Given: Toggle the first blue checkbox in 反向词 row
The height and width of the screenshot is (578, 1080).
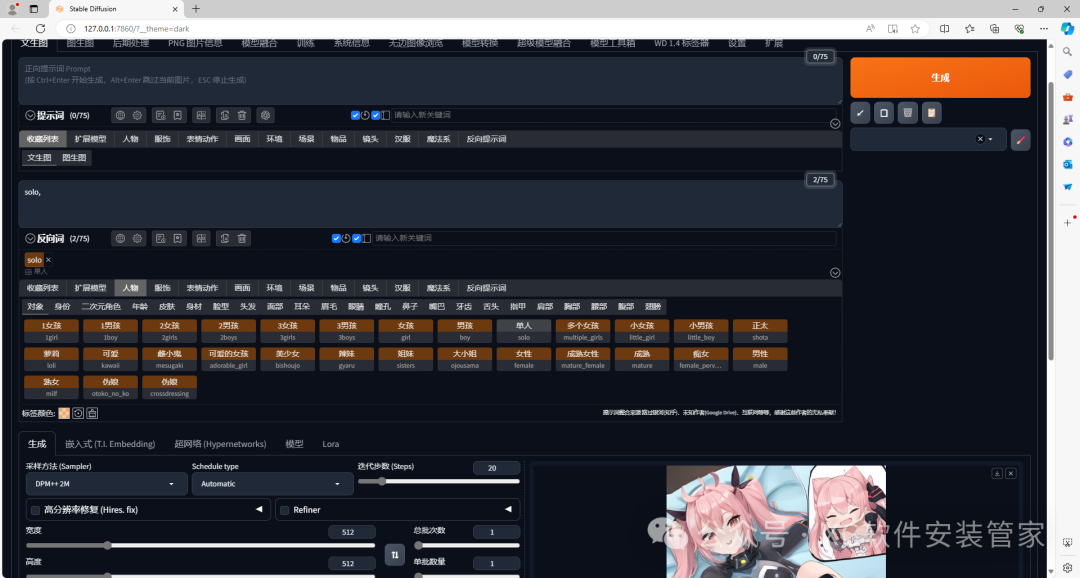Looking at the screenshot, I should 336,238.
